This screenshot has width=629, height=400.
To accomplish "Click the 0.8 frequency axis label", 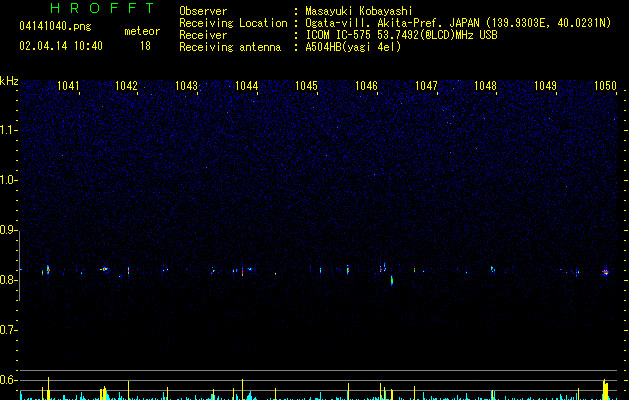I will pyautogui.click(x=8, y=280).
